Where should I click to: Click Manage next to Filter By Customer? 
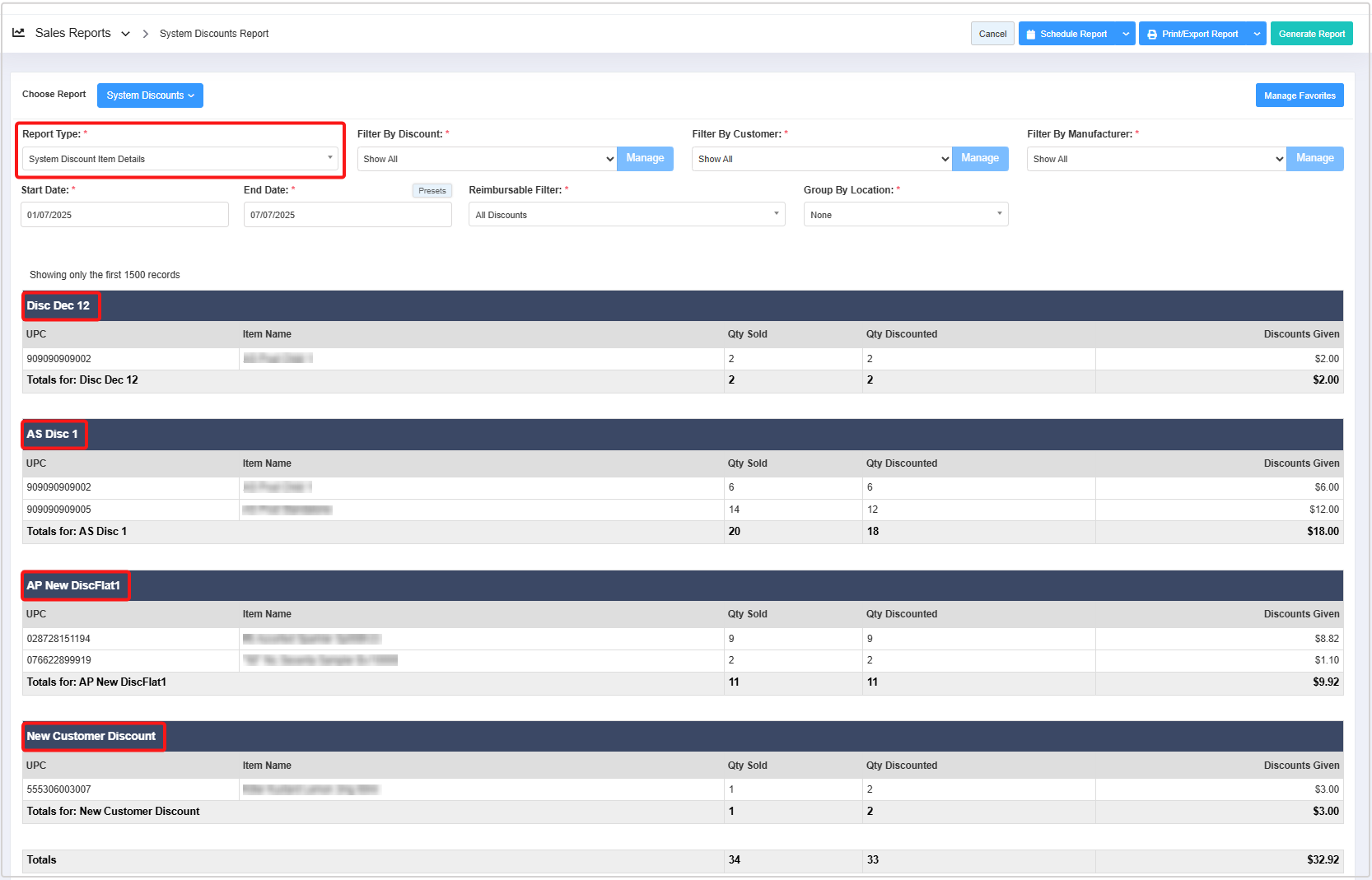pyautogui.click(x=979, y=158)
